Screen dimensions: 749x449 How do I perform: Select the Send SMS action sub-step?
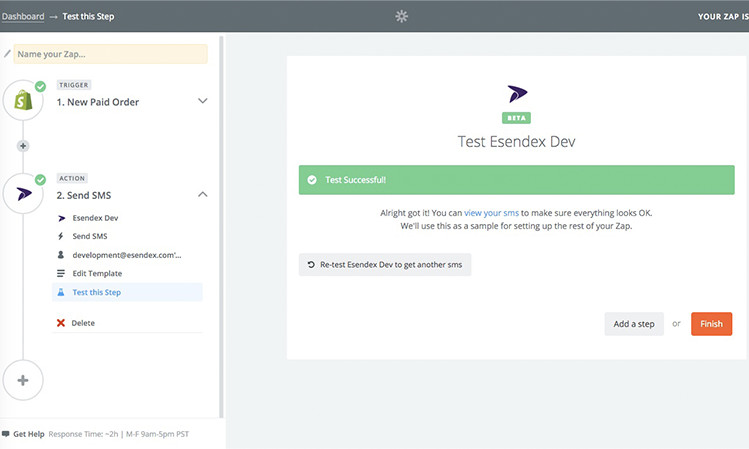(89, 236)
